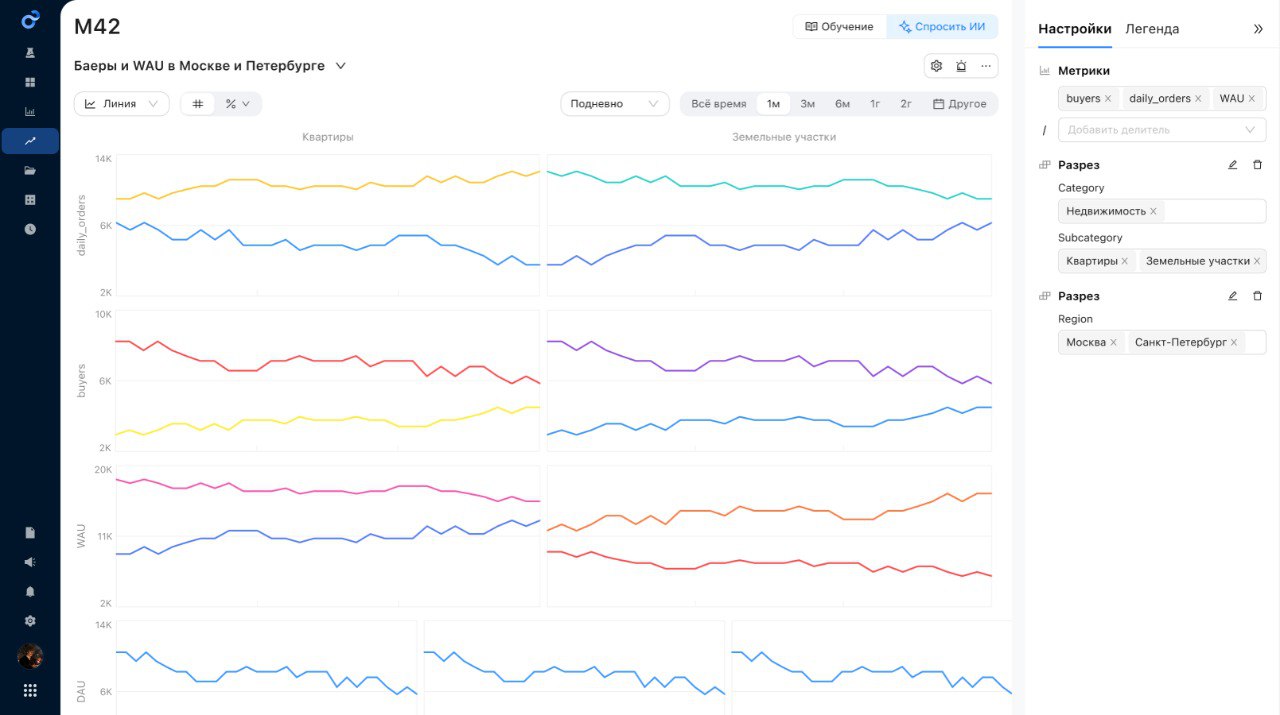Click the alert siren icon above the chart

961,66
